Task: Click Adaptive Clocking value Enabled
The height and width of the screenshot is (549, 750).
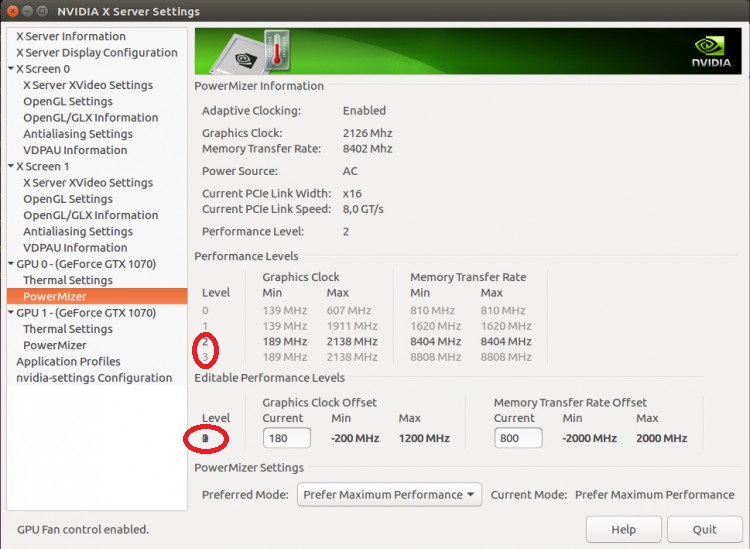Action: click(364, 110)
